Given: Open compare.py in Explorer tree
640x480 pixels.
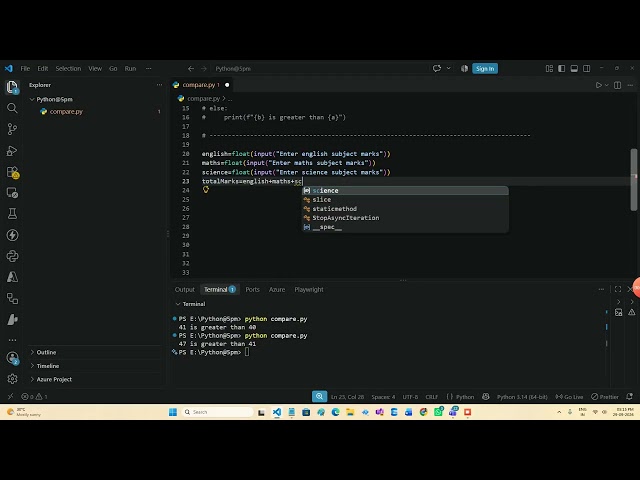Looking at the screenshot, I should coord(66,111).
